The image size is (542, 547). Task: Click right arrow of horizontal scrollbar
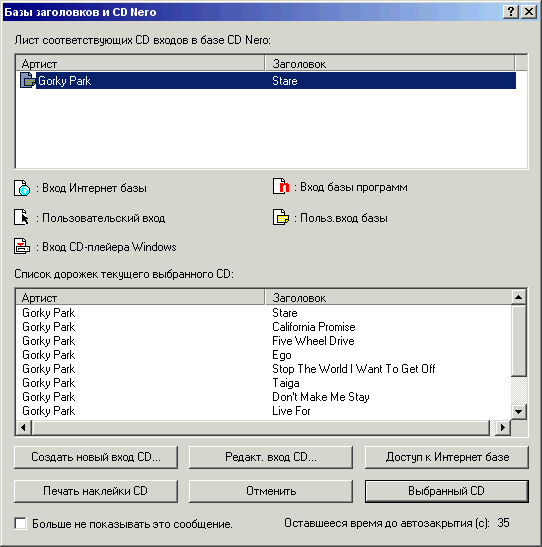503,427
